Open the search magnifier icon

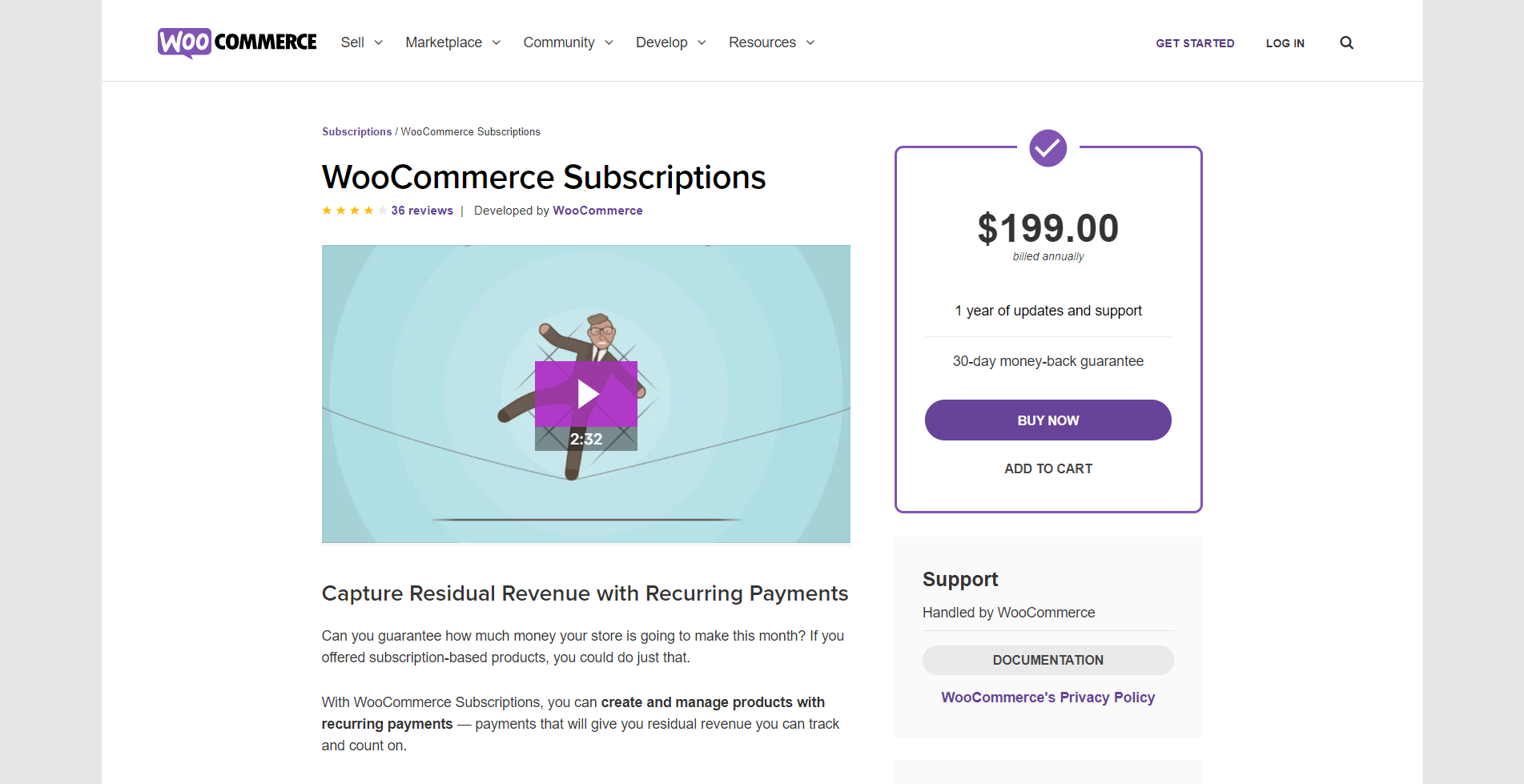pyautogui.click(x=1346, y=43)
